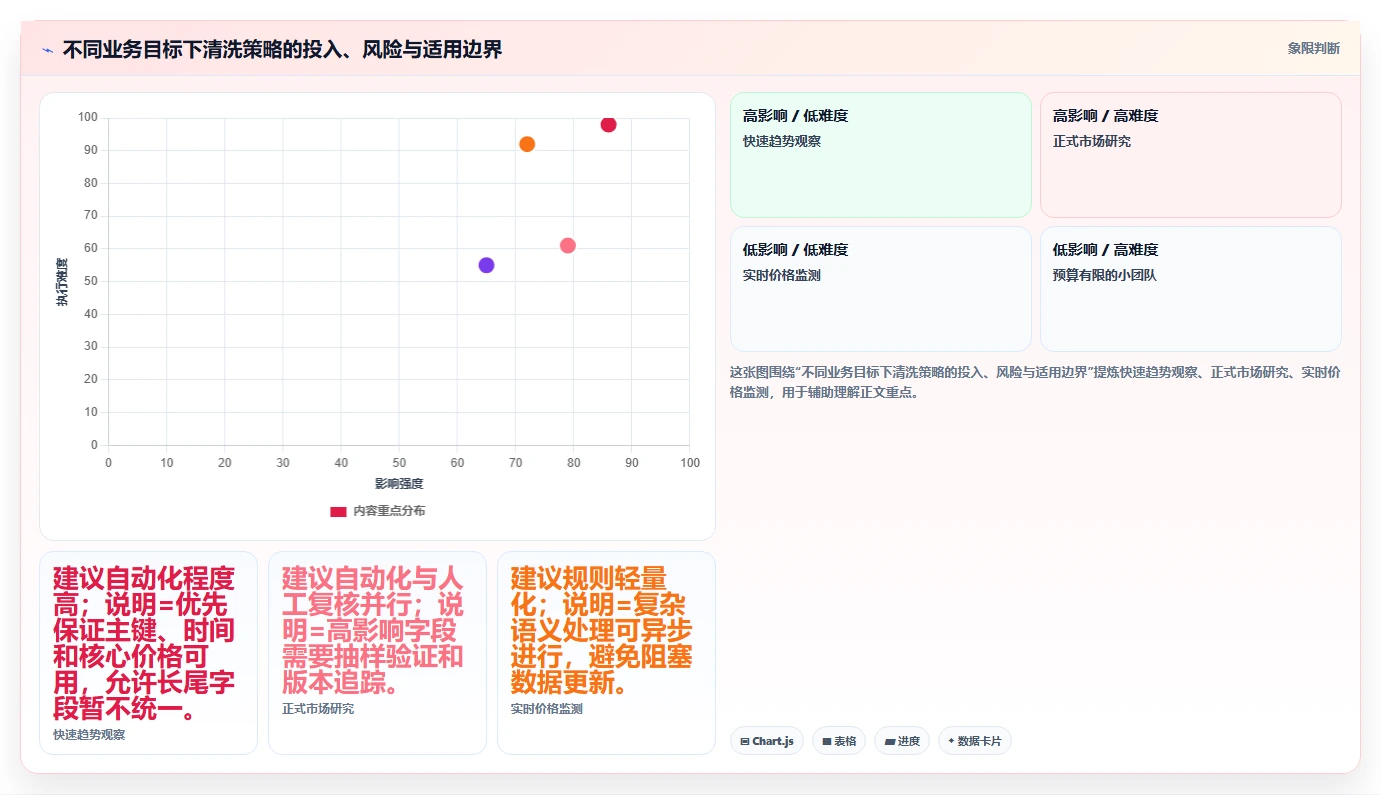Select the 低影响 / 高难度 quadrant card

coord(1190,289)
